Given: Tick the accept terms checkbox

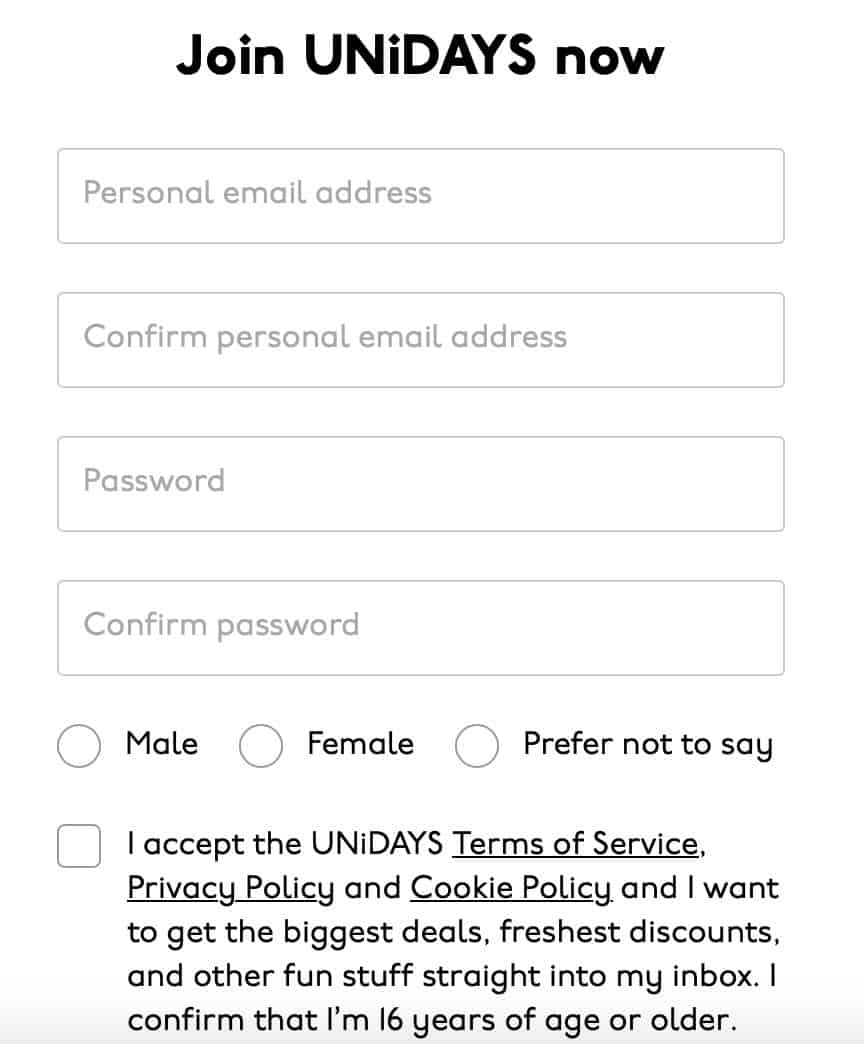Looking at the screenshot, I should pyautogui.click(x=79, y=846).
